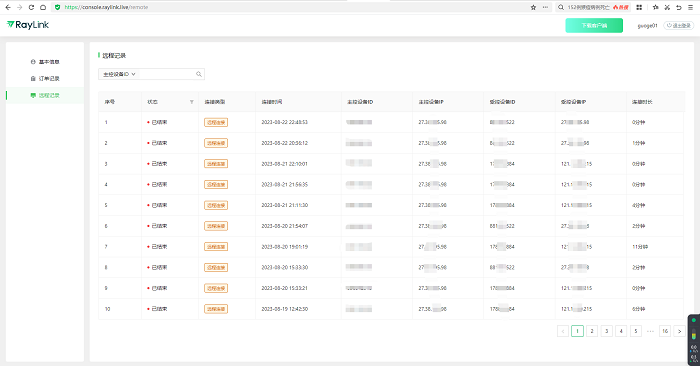Click the pagination ellipsis to jump pages

[650, 331]
